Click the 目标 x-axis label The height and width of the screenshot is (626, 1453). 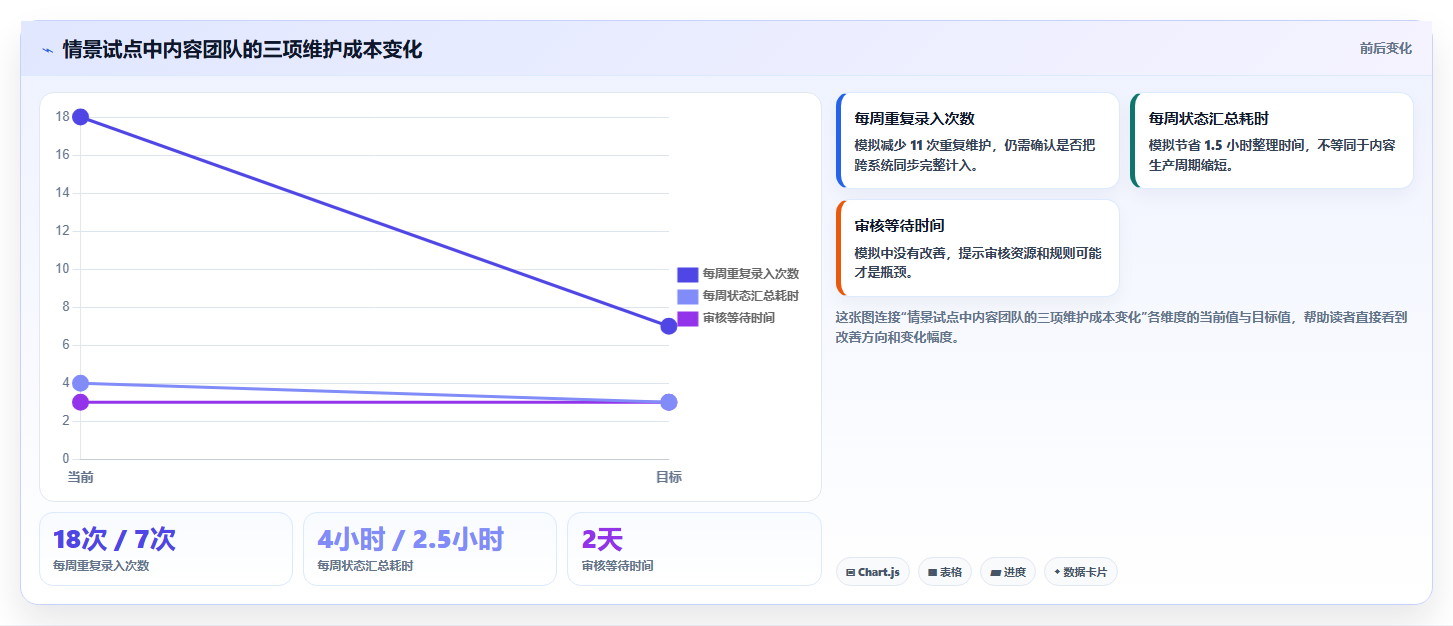click(x=669, y=477)
